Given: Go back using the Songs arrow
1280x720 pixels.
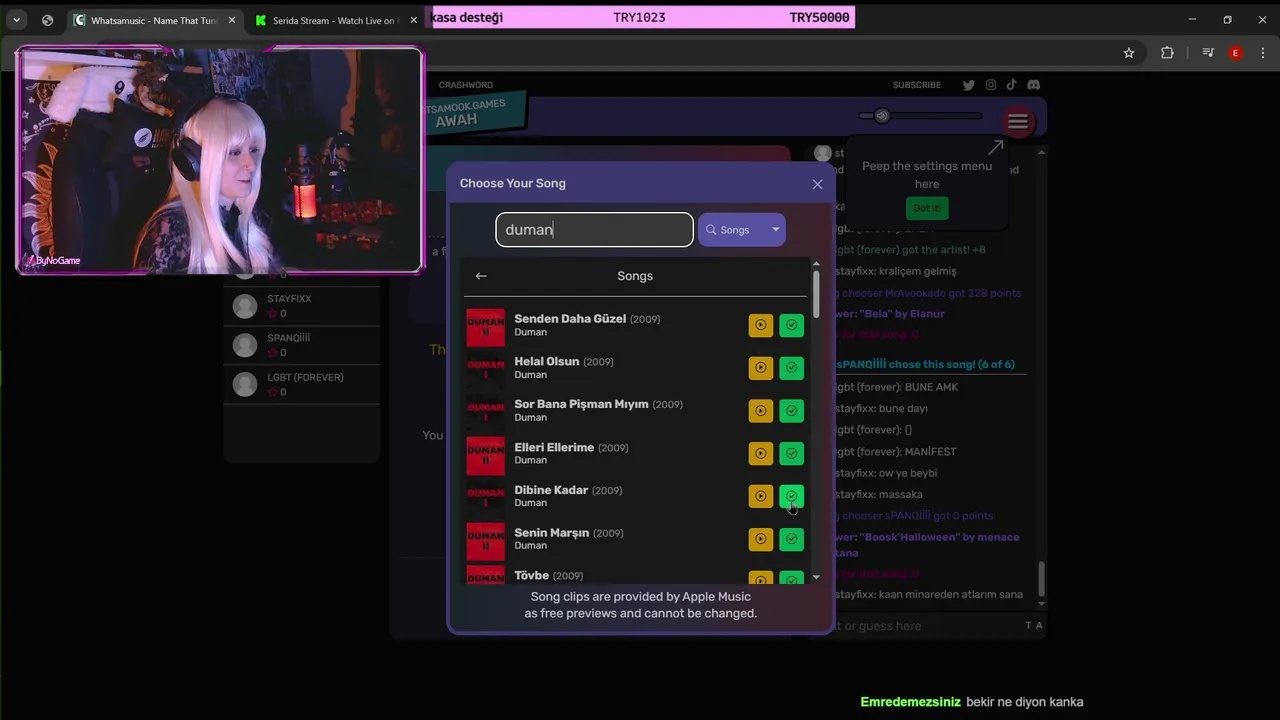Looking at the screenshot, I should pos(481,276).
